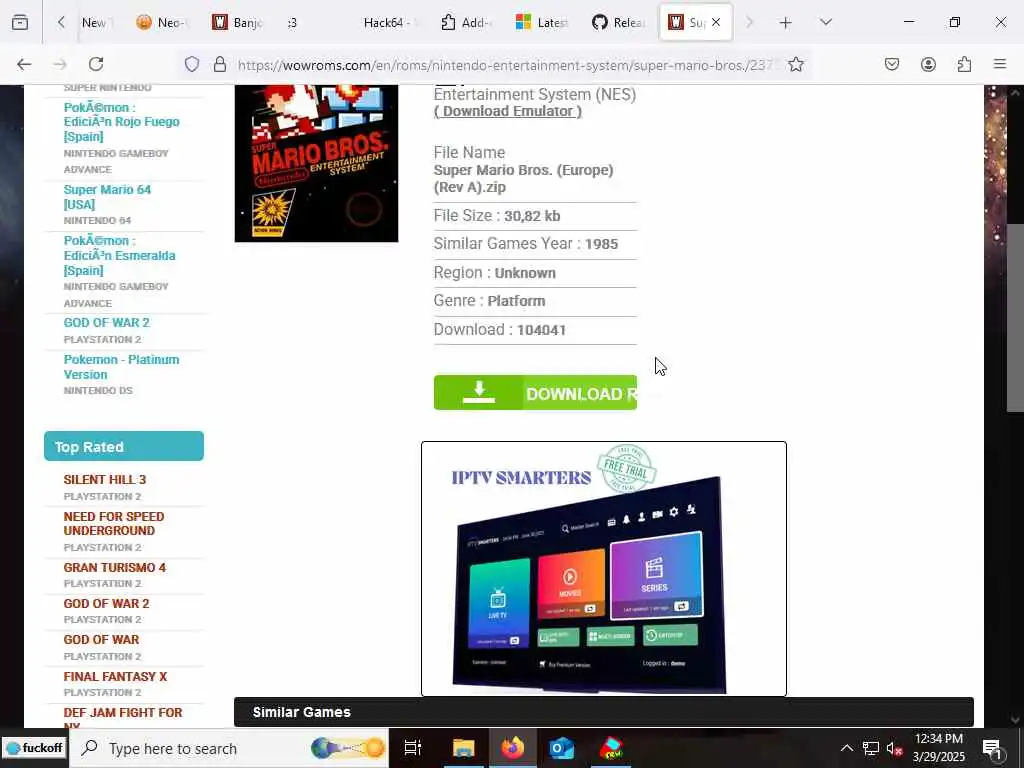Open SILENT HILL 3 link
The image size is (1024, 768).
pos(104,479)
